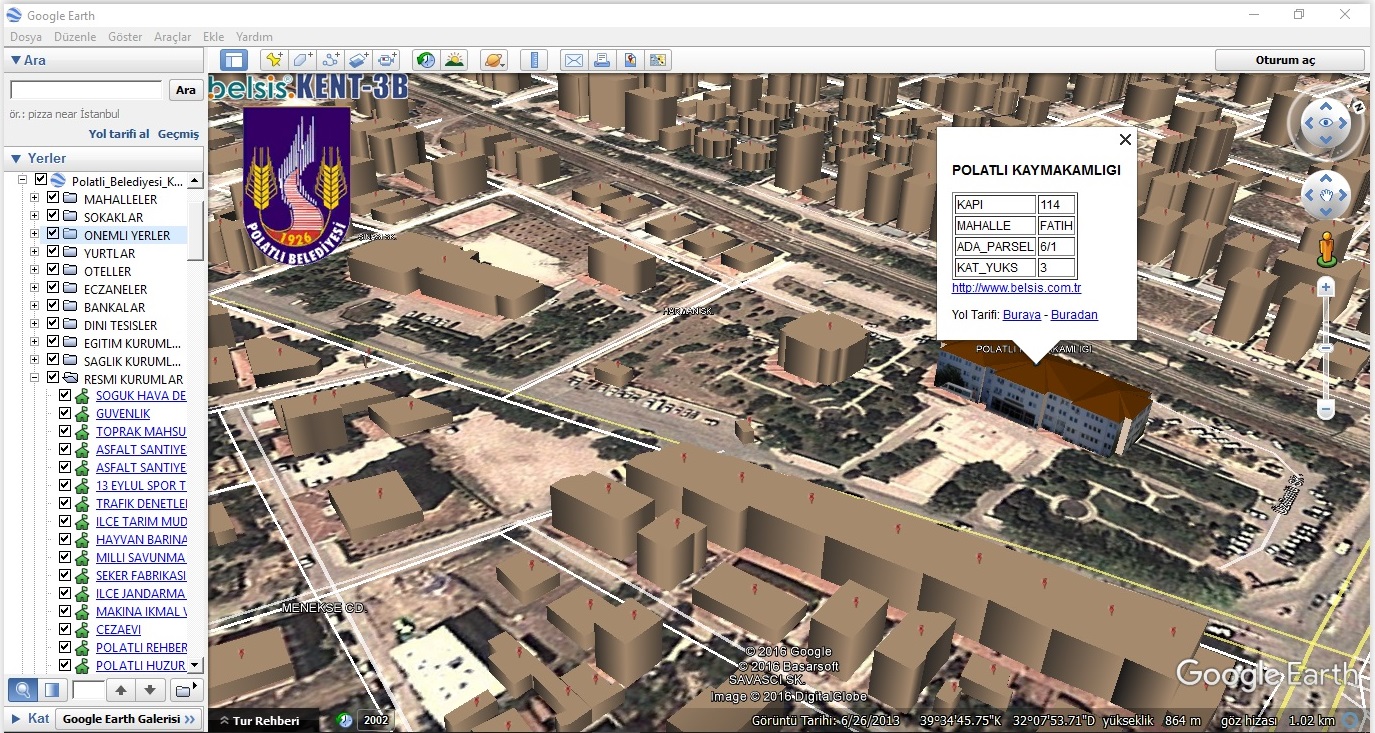Expand the BANKALAR folder

(x=34, y=306)
